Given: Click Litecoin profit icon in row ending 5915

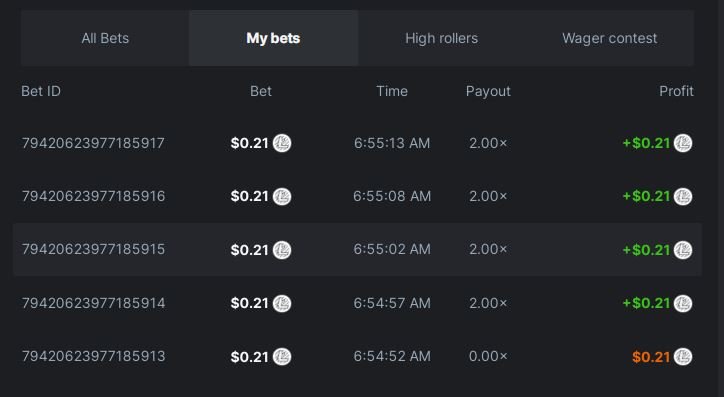Looking at the screenshot, I should pos(683,250).
